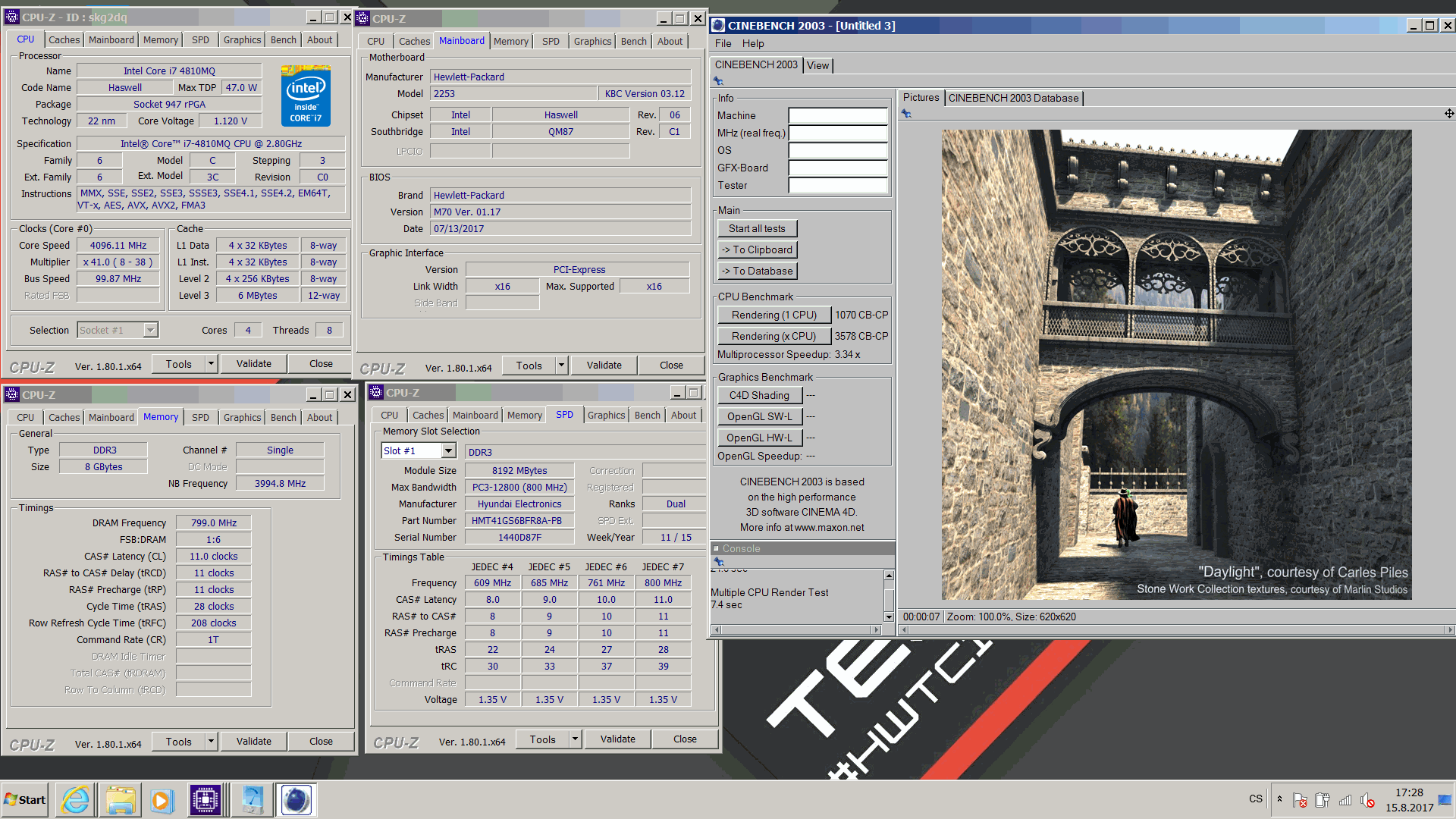Click Close button in SPD window
Viewport: 1456px width, 819px height.
pos(685,739)
